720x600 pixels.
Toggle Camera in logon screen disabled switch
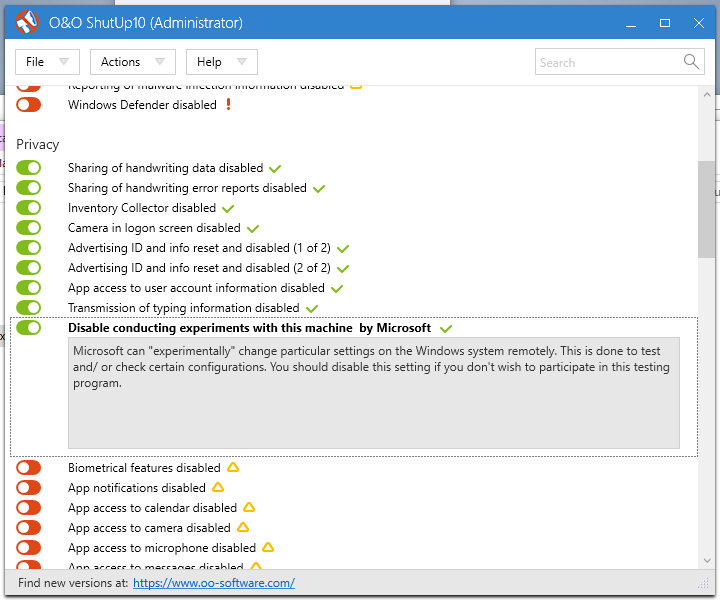tap(28, 227)
